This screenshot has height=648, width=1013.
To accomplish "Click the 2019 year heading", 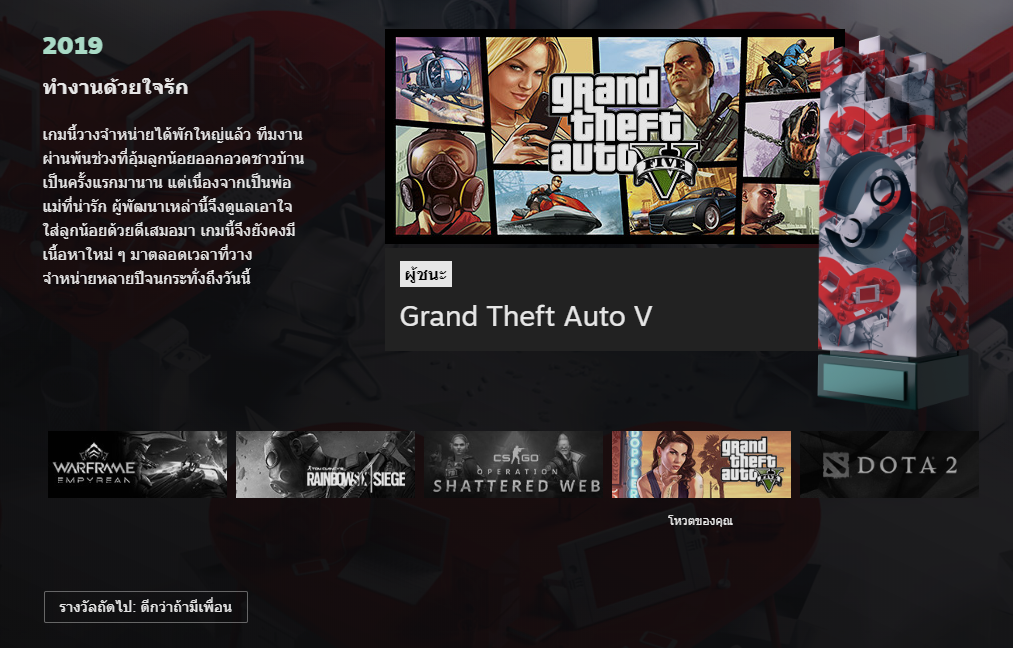I will point(73,45).
